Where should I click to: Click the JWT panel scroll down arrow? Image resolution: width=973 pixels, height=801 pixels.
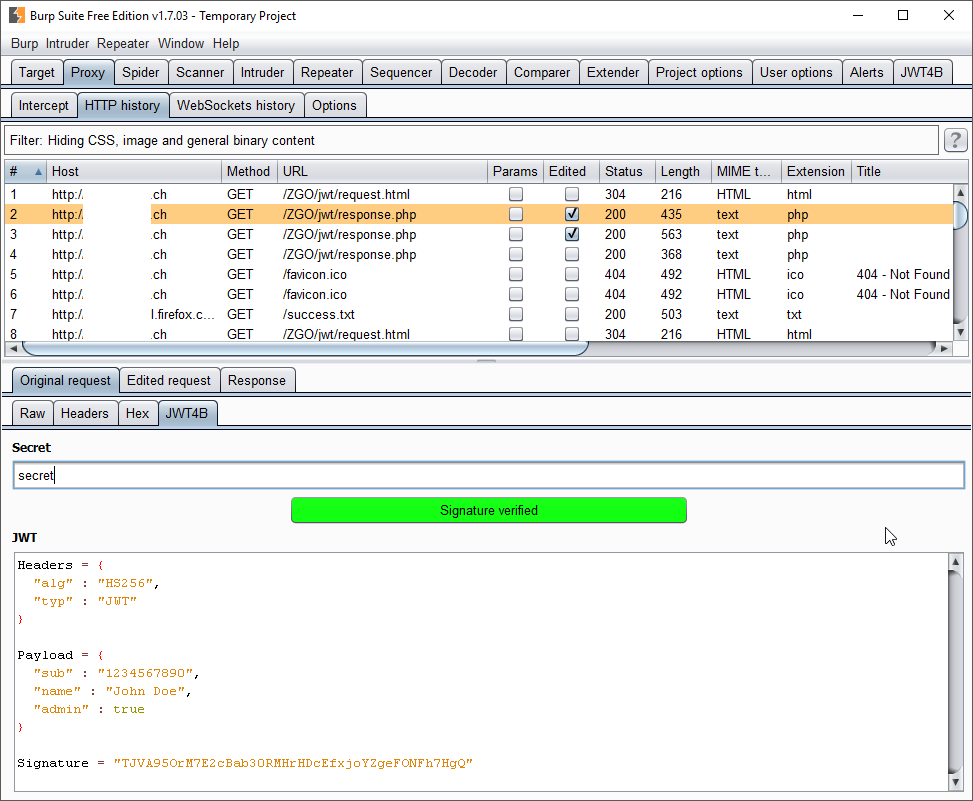956,783
